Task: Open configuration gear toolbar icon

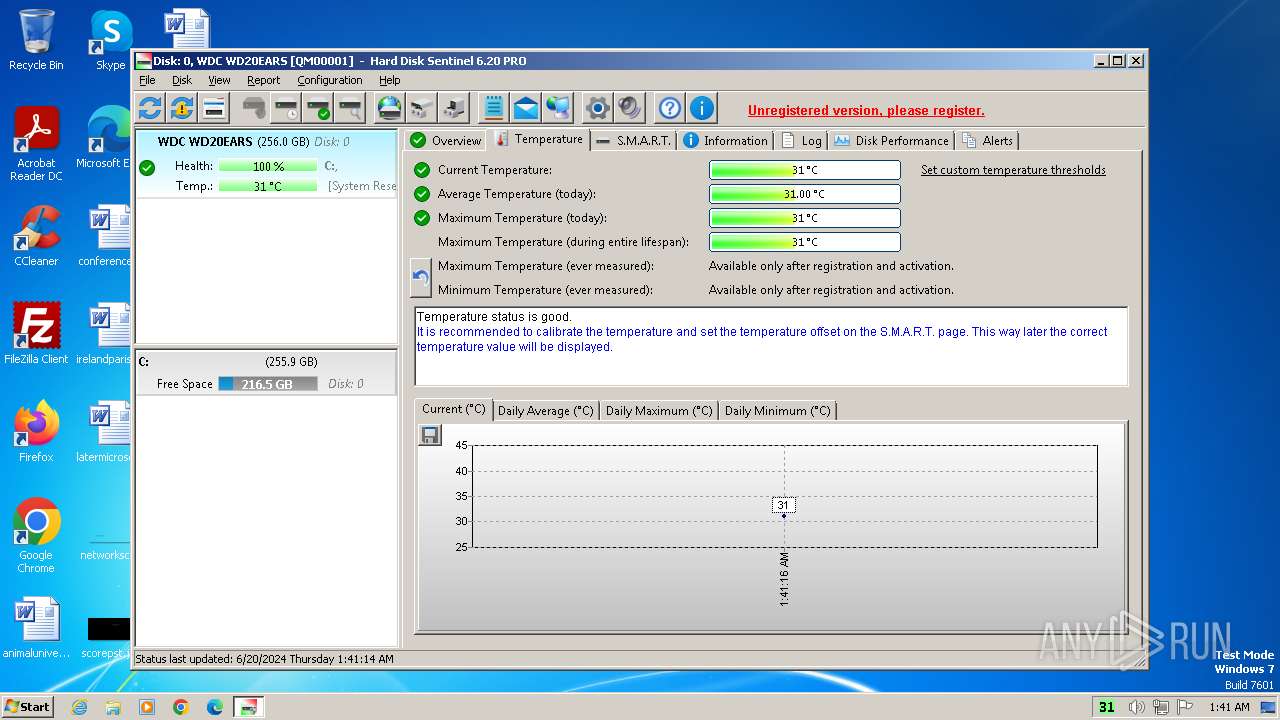Action: pos(598,108)
